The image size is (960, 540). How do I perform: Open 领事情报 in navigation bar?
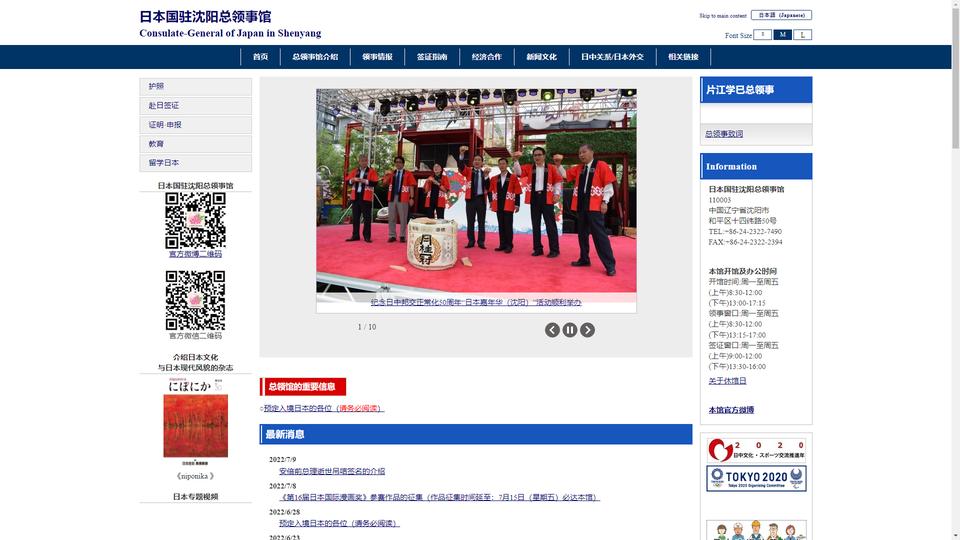point(377,57)
